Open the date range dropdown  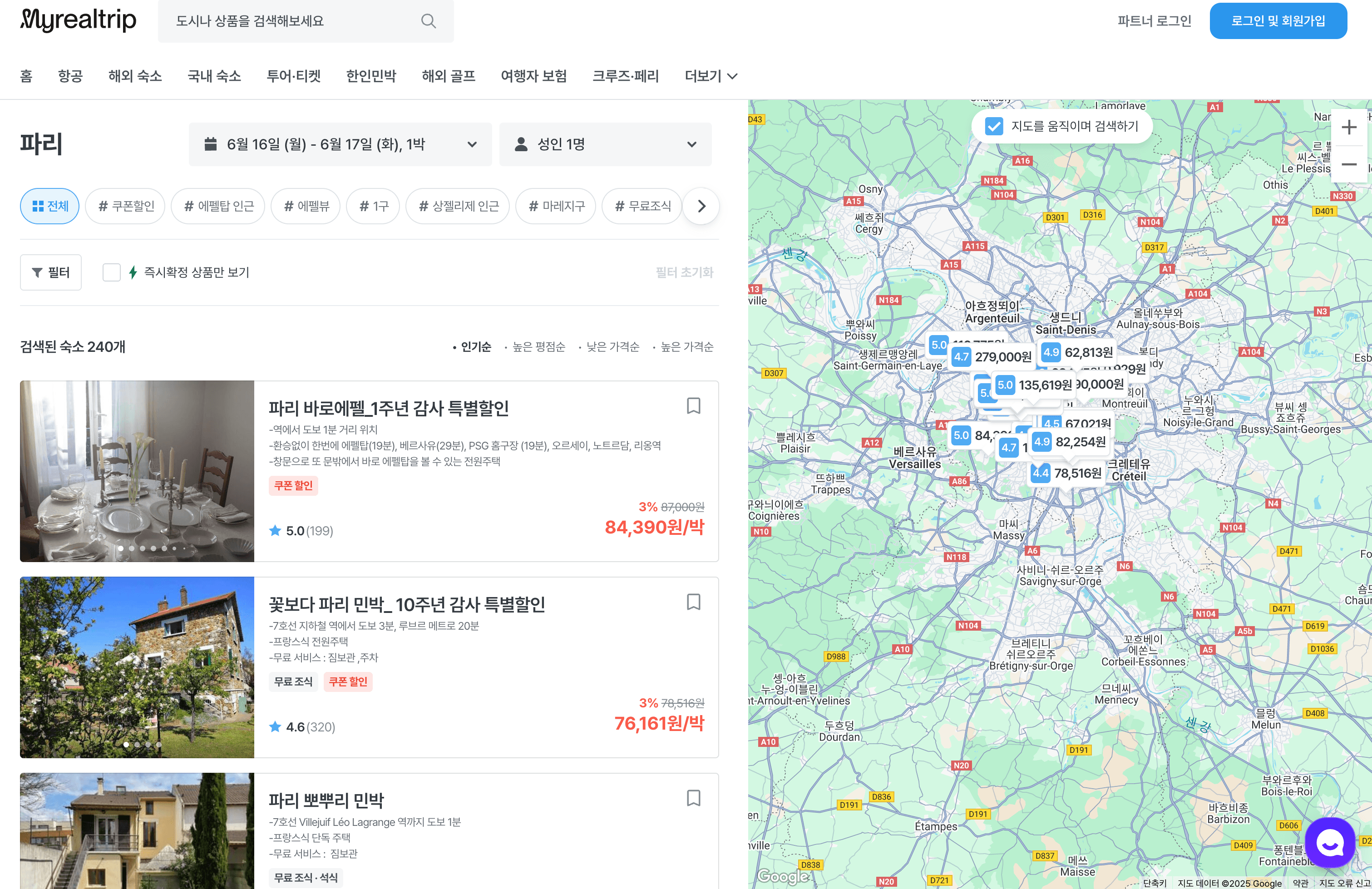tap(340, 144)
